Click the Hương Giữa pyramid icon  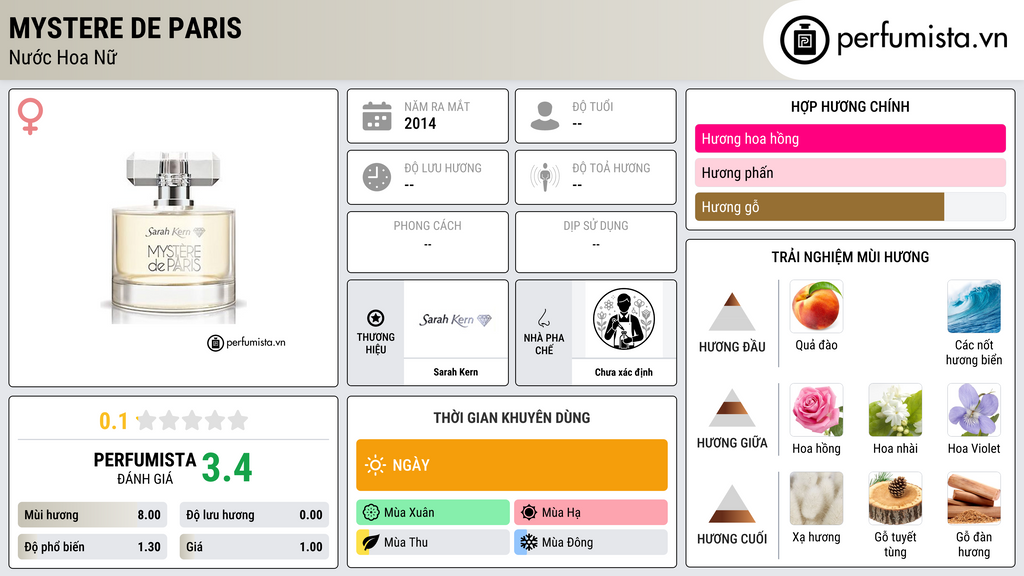(732, 408)
